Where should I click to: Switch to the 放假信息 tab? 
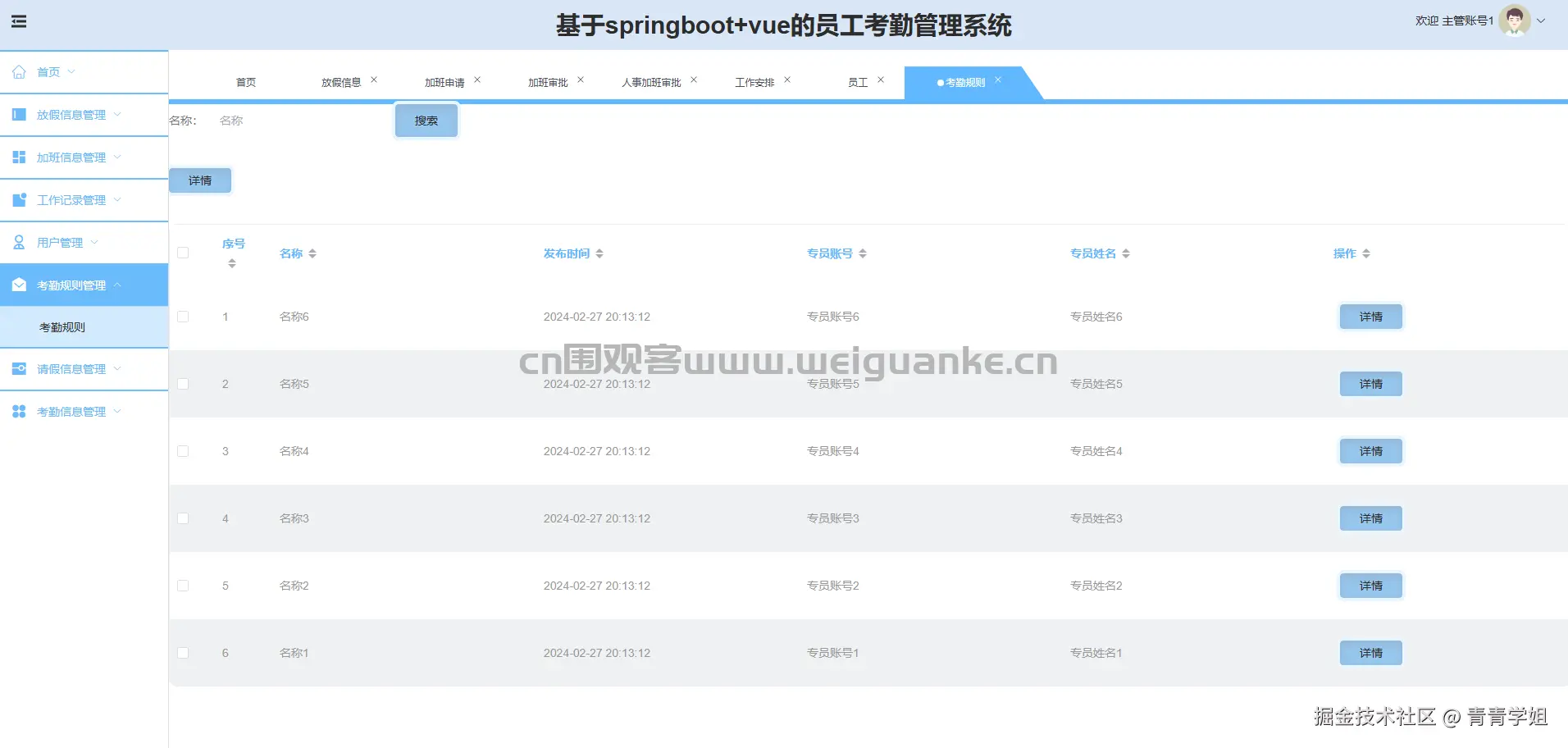point(341,83)
